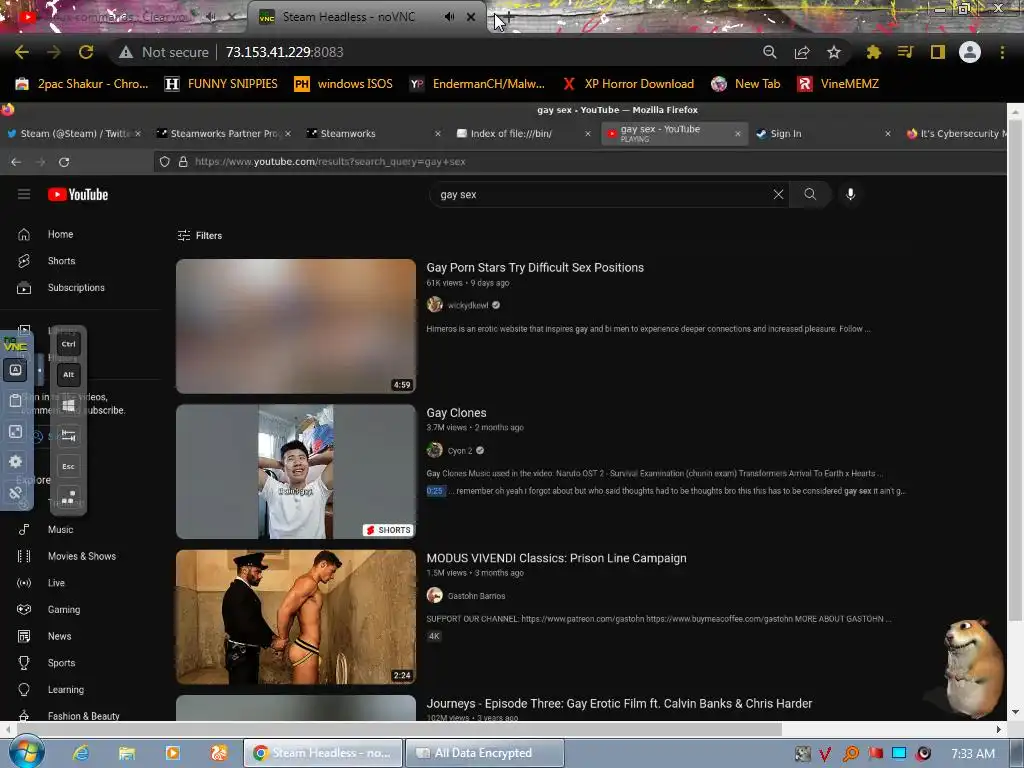1024x768 pixels.
Task: Open the New Tab bookmark
Action: pyautogui.click(x=746, y=84)
